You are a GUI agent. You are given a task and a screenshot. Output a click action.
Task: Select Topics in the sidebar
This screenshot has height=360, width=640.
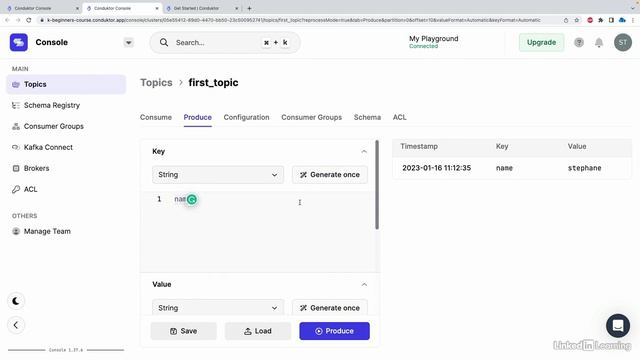pos(66,84)
